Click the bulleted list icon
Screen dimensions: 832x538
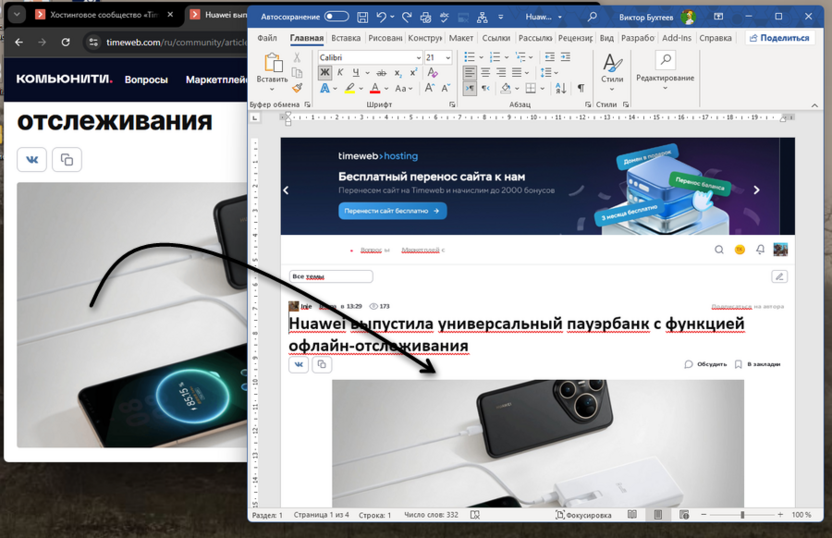(470, 57)
